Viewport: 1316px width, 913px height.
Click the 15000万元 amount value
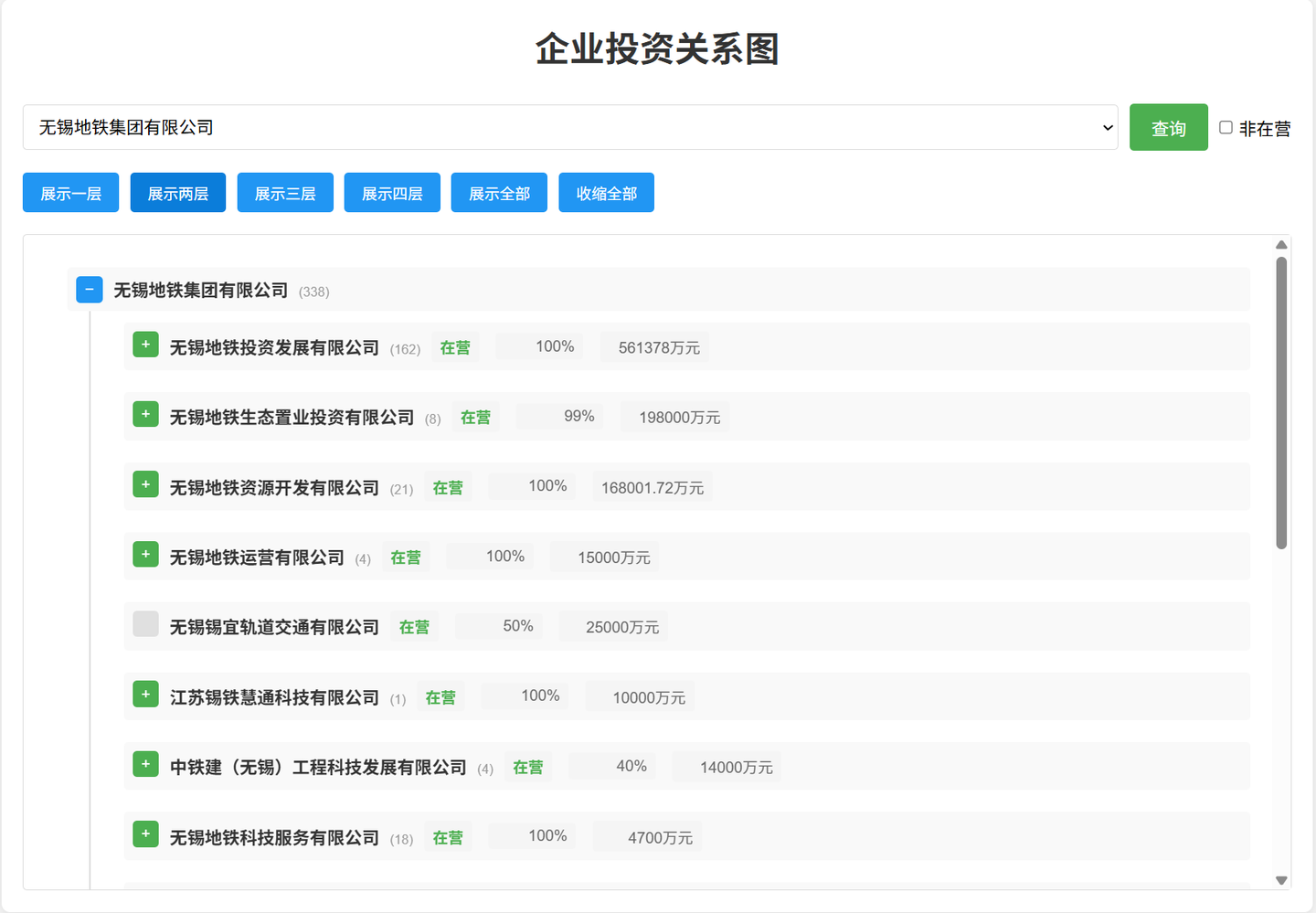[614, 557]
